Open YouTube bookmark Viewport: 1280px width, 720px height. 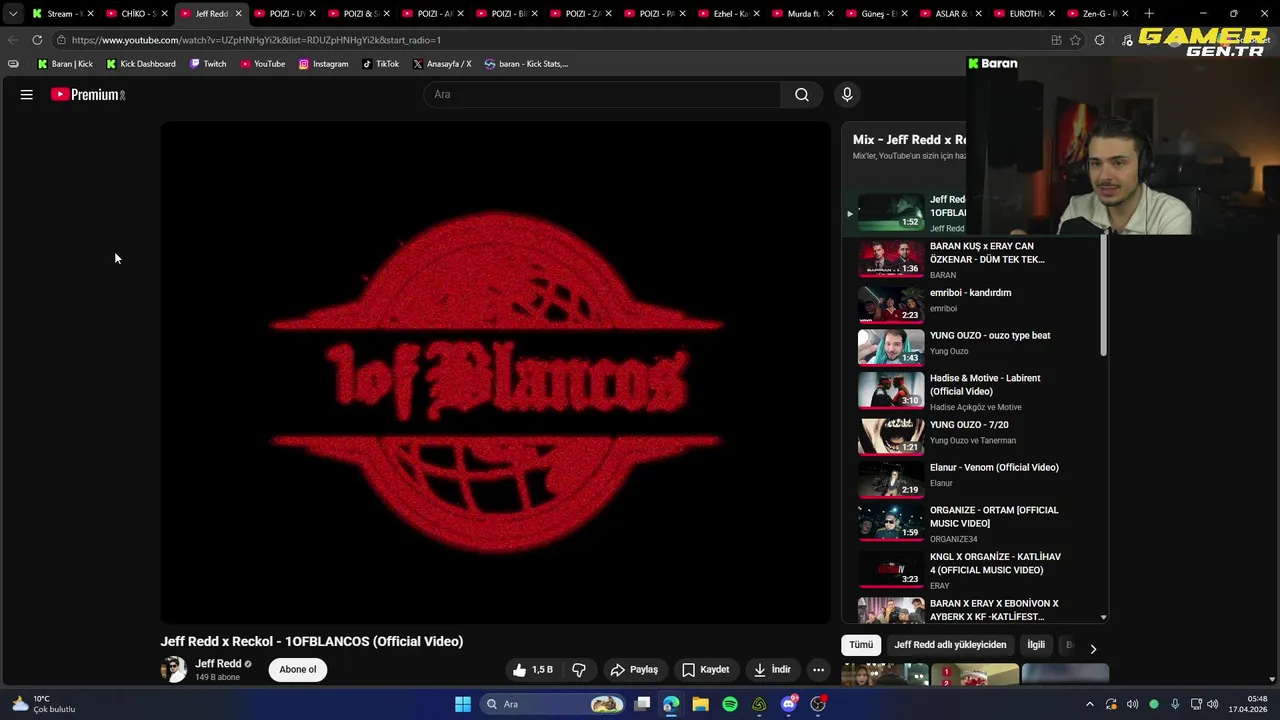click(263, 64)
